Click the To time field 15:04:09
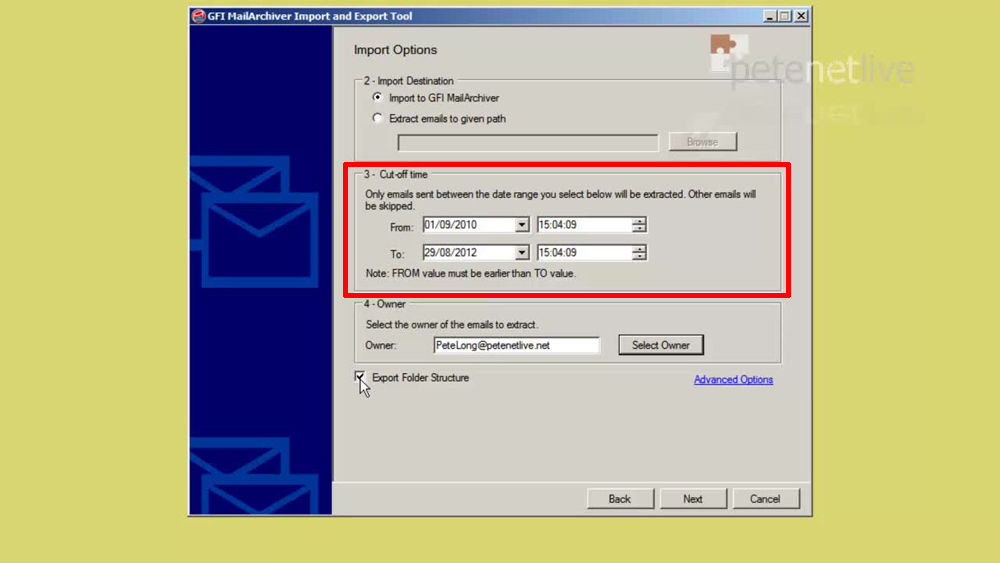 [584, 253]
